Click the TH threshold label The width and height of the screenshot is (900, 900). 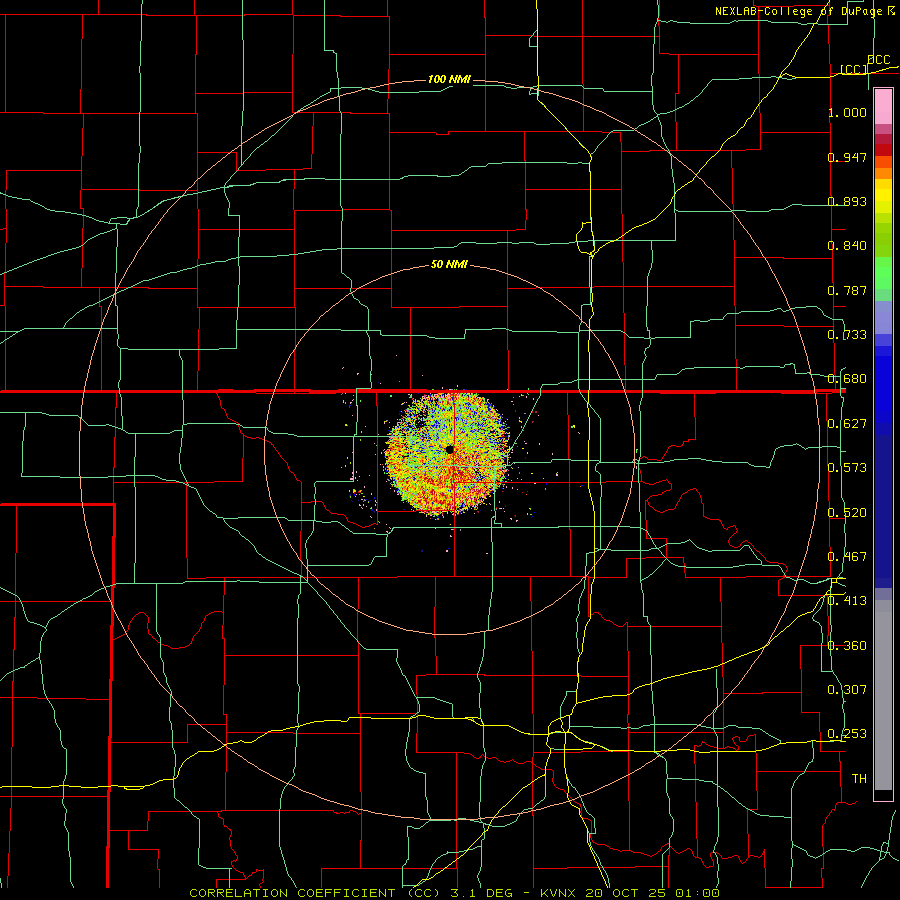[859, 779]
